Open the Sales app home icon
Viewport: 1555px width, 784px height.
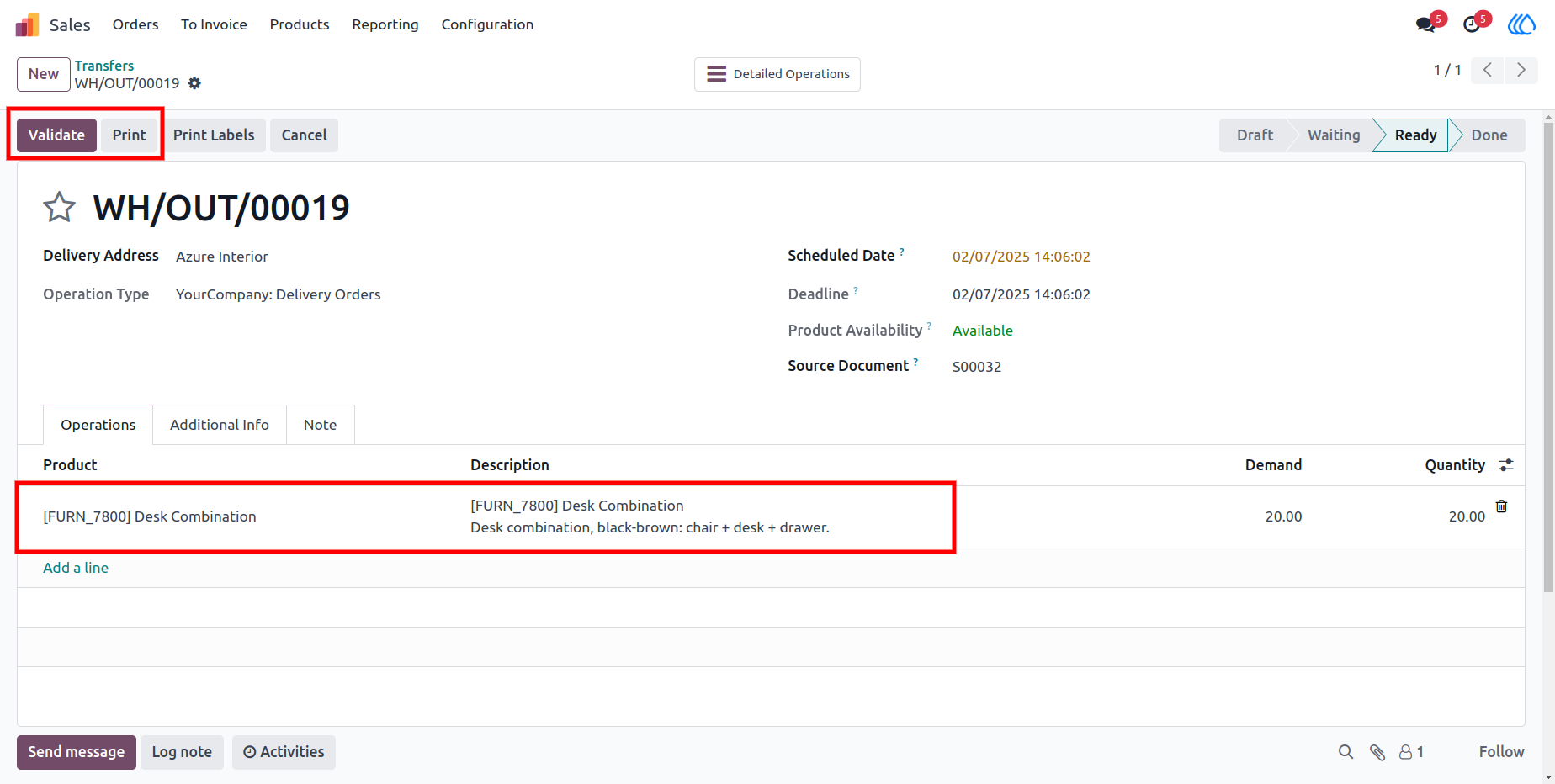(27, 24)
